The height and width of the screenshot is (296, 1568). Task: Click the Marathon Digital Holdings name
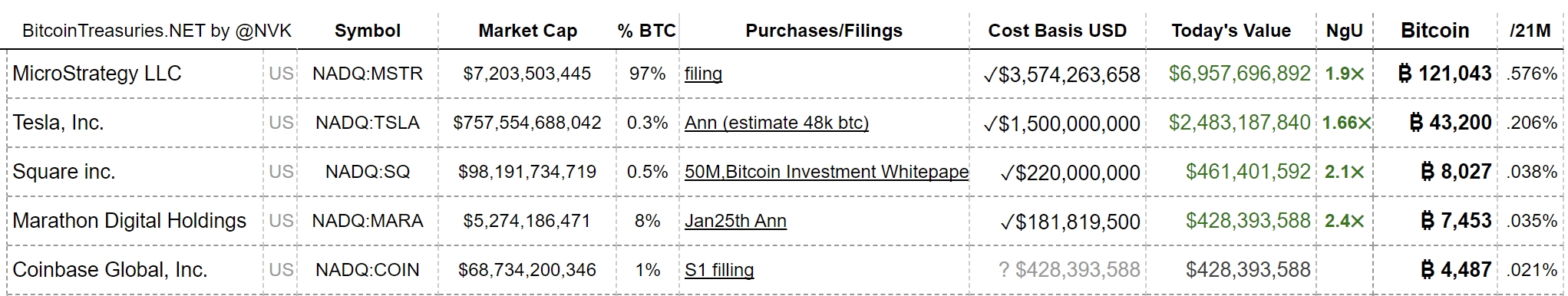tap(130, 221)
